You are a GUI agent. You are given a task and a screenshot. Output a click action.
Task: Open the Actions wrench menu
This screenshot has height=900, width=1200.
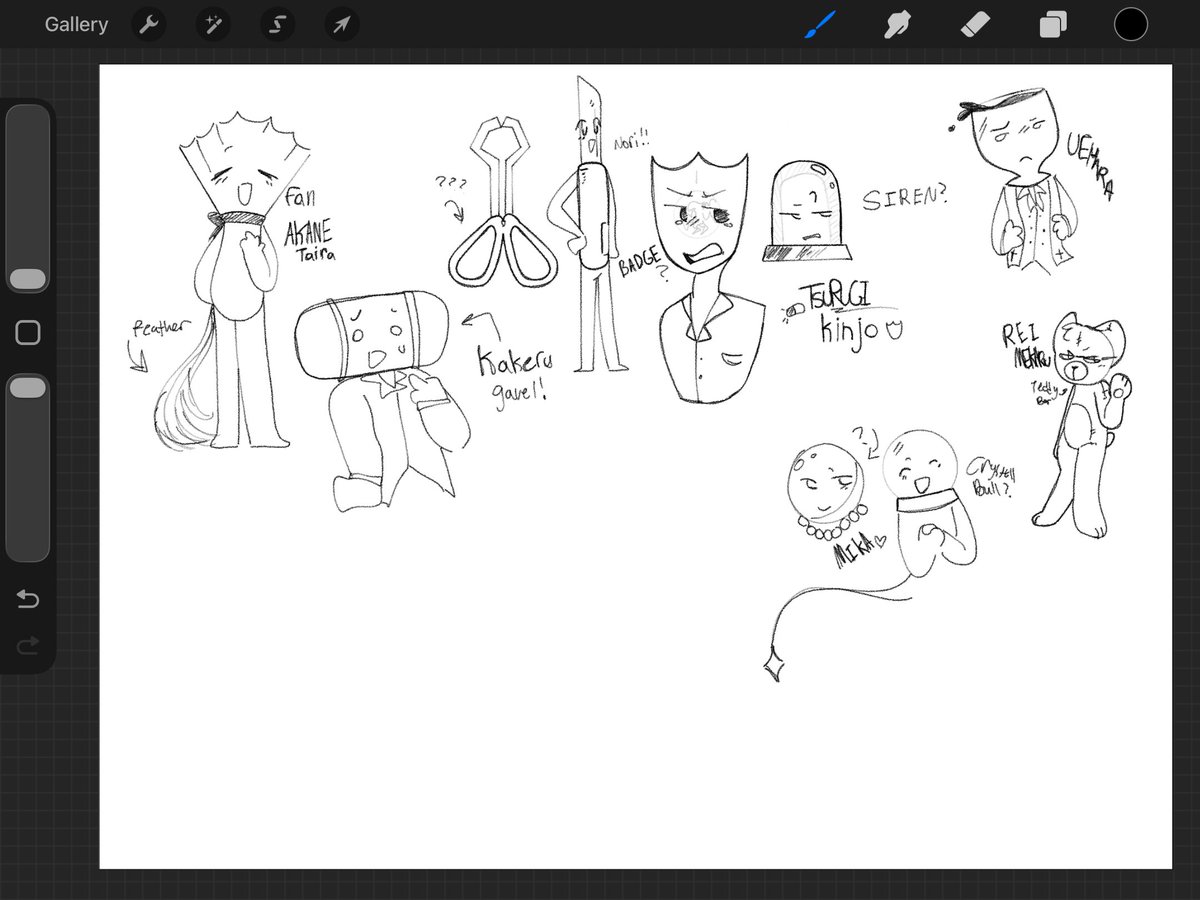tap(148, 25)
